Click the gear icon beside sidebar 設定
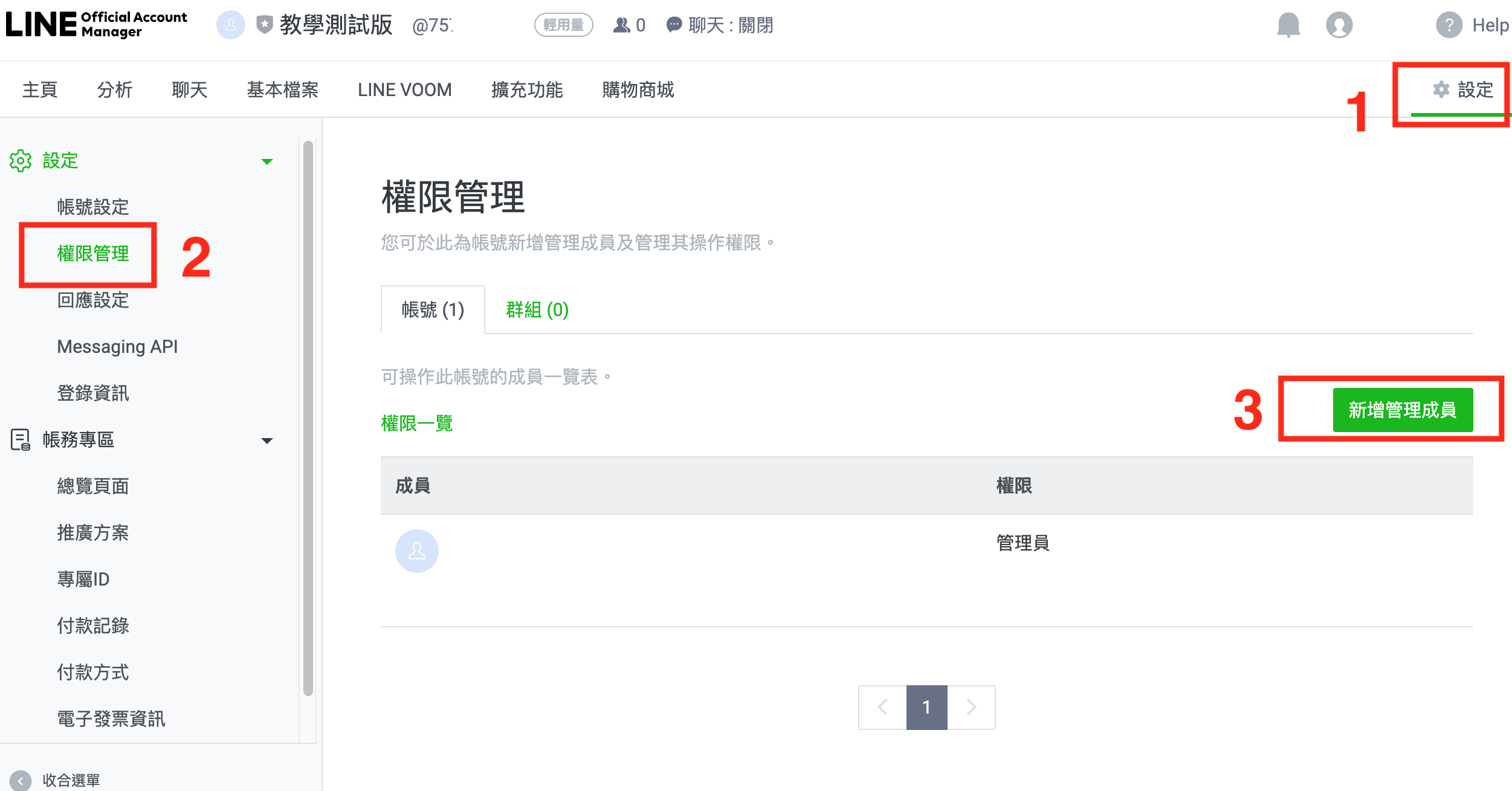Image resolution: width=1512 pixels, height=791 pixels. point(21,161)
